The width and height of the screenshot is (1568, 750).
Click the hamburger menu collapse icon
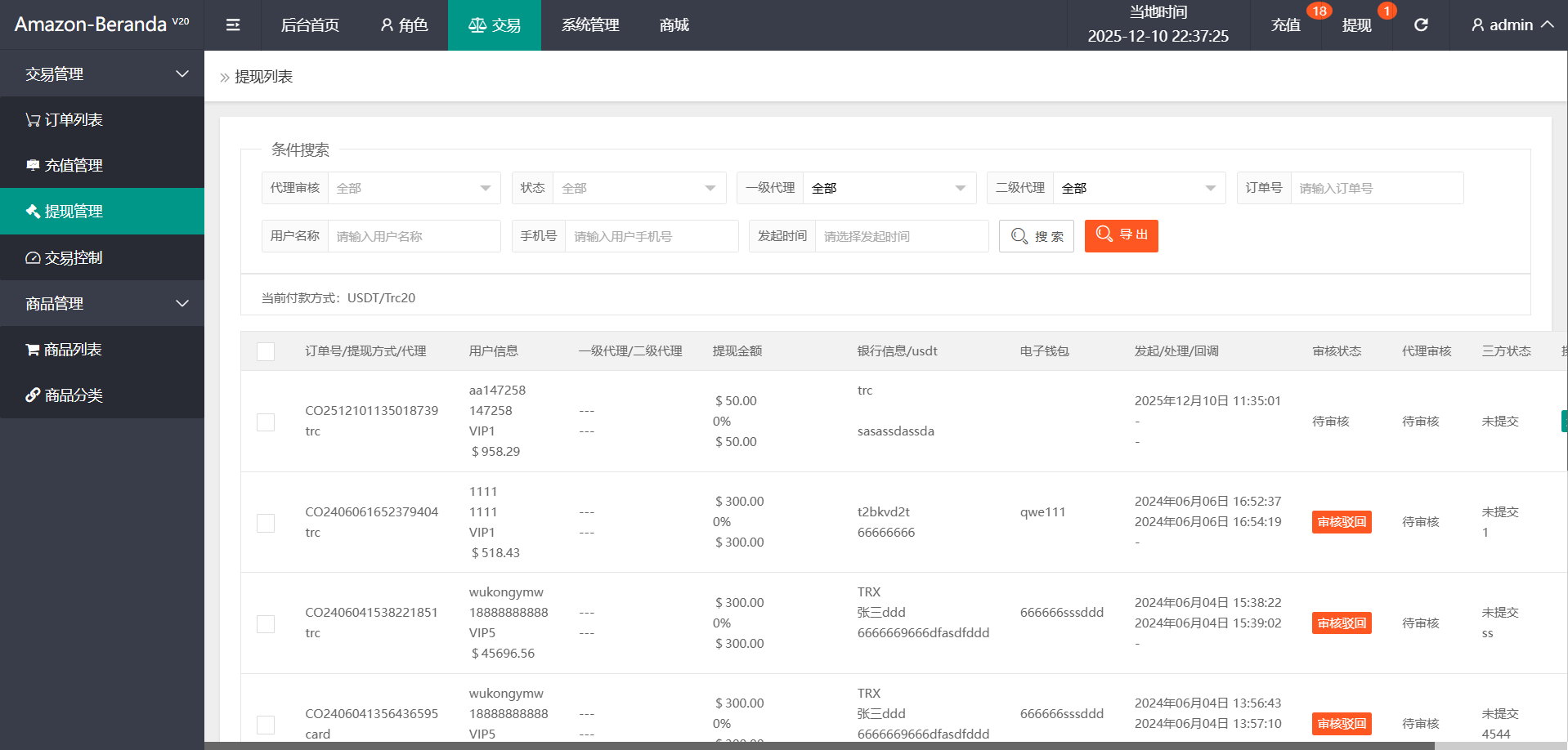233,25
